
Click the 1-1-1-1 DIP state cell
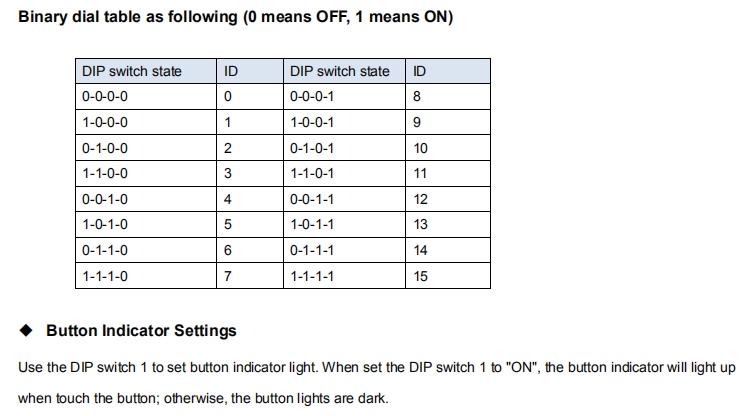pos(344,275)
